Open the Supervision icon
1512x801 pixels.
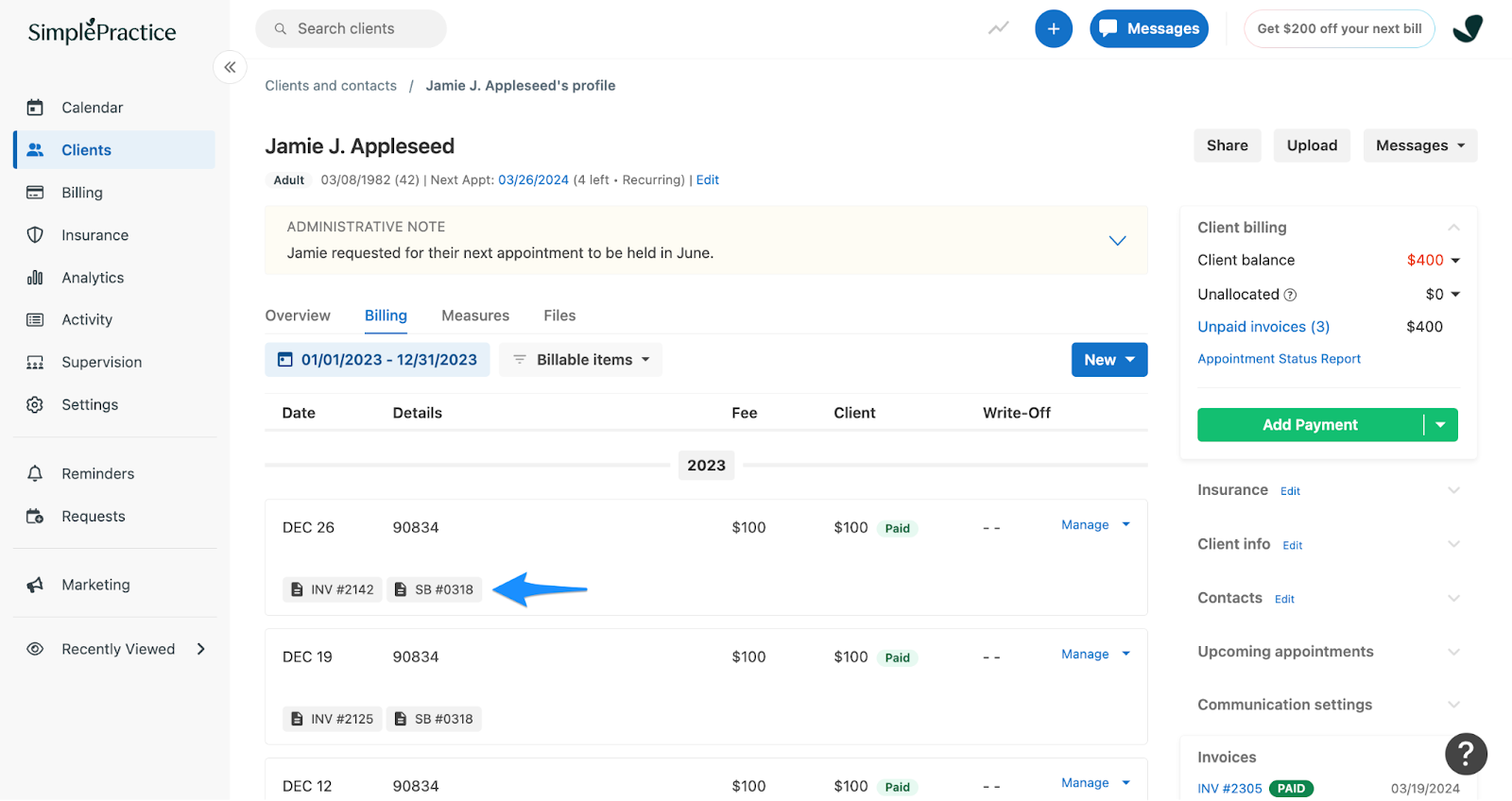pyautogui.click(x=35, y=363)
